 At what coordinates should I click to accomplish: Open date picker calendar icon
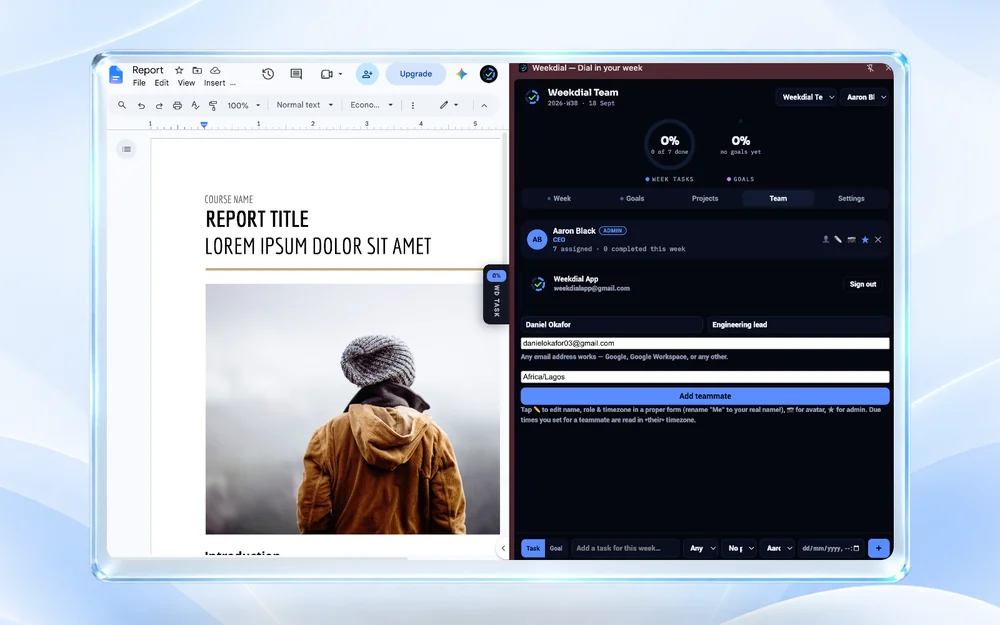(857, 548)
